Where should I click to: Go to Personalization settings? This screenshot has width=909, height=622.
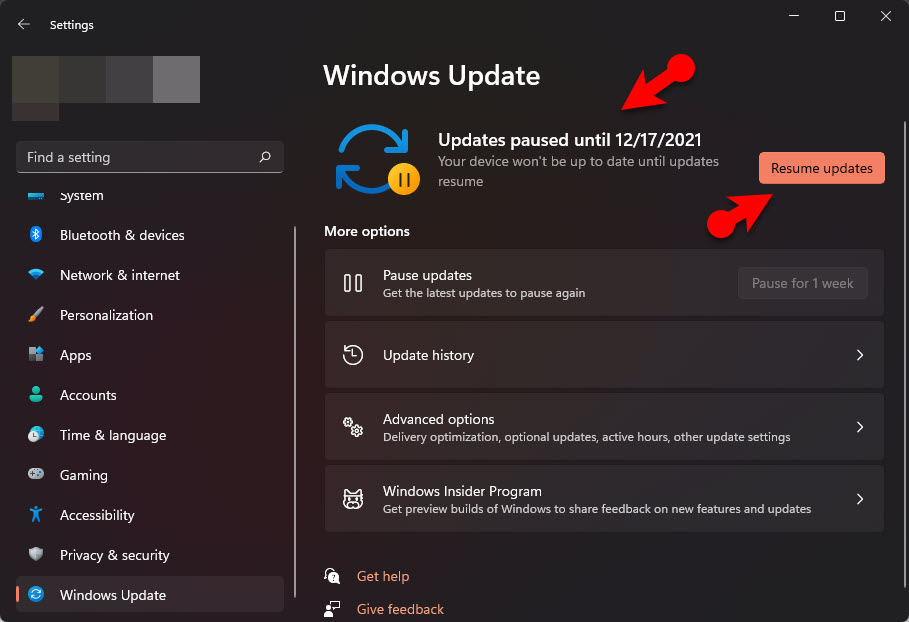150,315
